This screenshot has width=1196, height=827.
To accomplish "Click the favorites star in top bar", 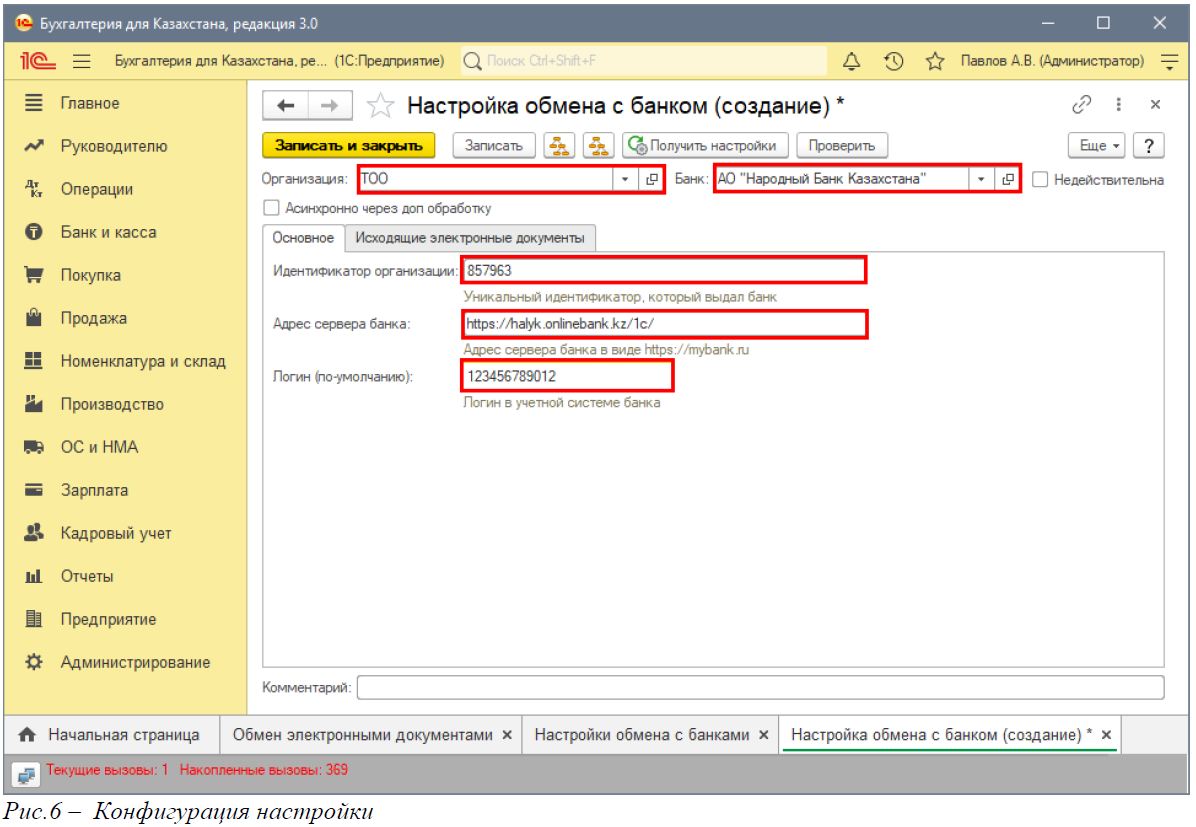I will pos(935,61).
